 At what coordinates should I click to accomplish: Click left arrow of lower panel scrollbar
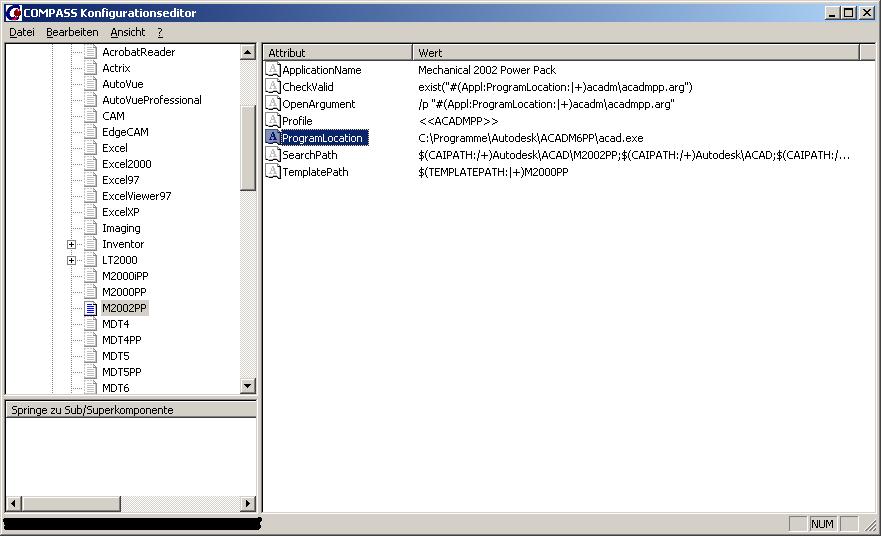[x=14, y=503]
